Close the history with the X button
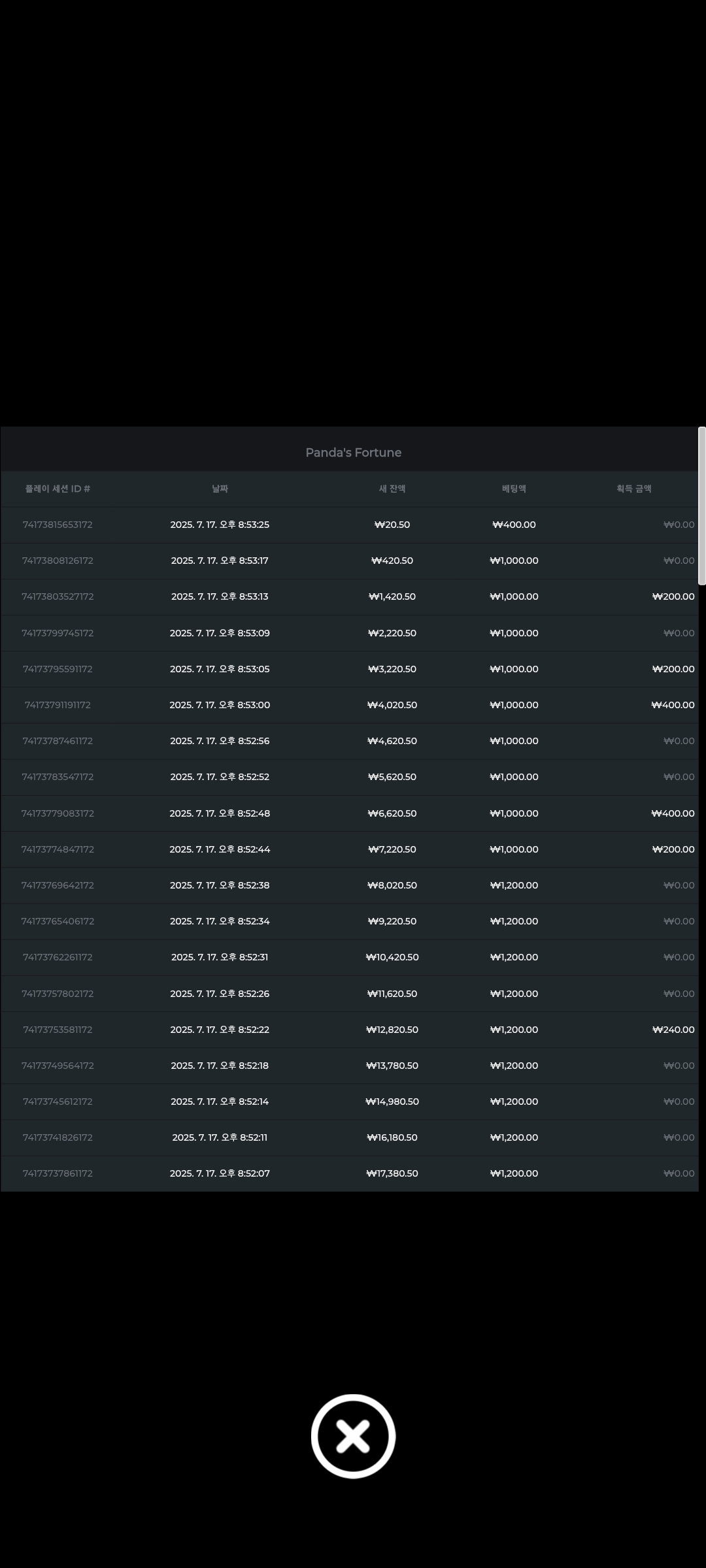The image size is (706, 1568). tap(353, 1436)
